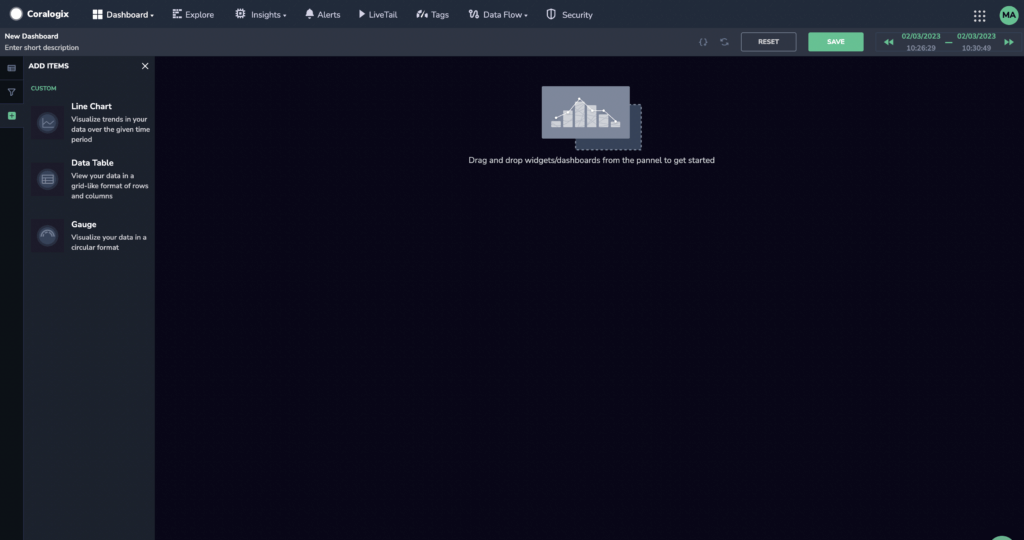The height and width of the screenshot is (540, 1024).
Task: Click Enter short description field
Action: click(42, 48)
